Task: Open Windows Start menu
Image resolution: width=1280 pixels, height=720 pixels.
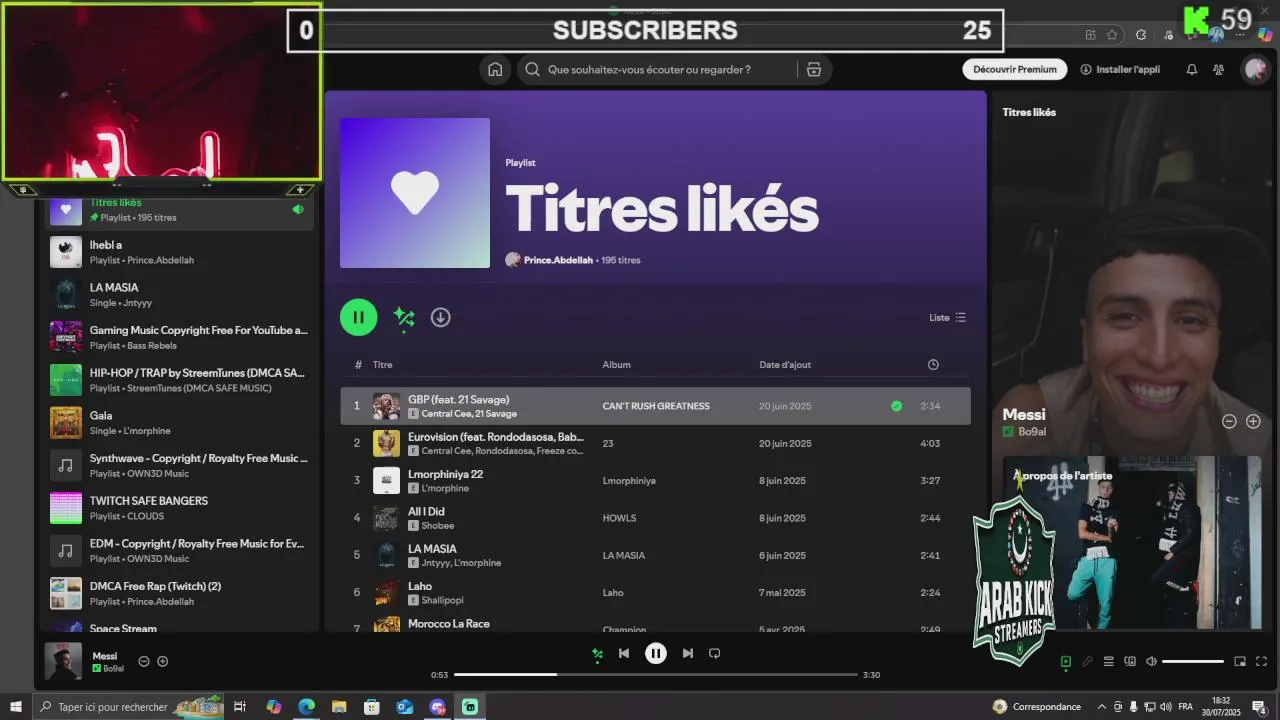Action: click(x=16, y=707)
